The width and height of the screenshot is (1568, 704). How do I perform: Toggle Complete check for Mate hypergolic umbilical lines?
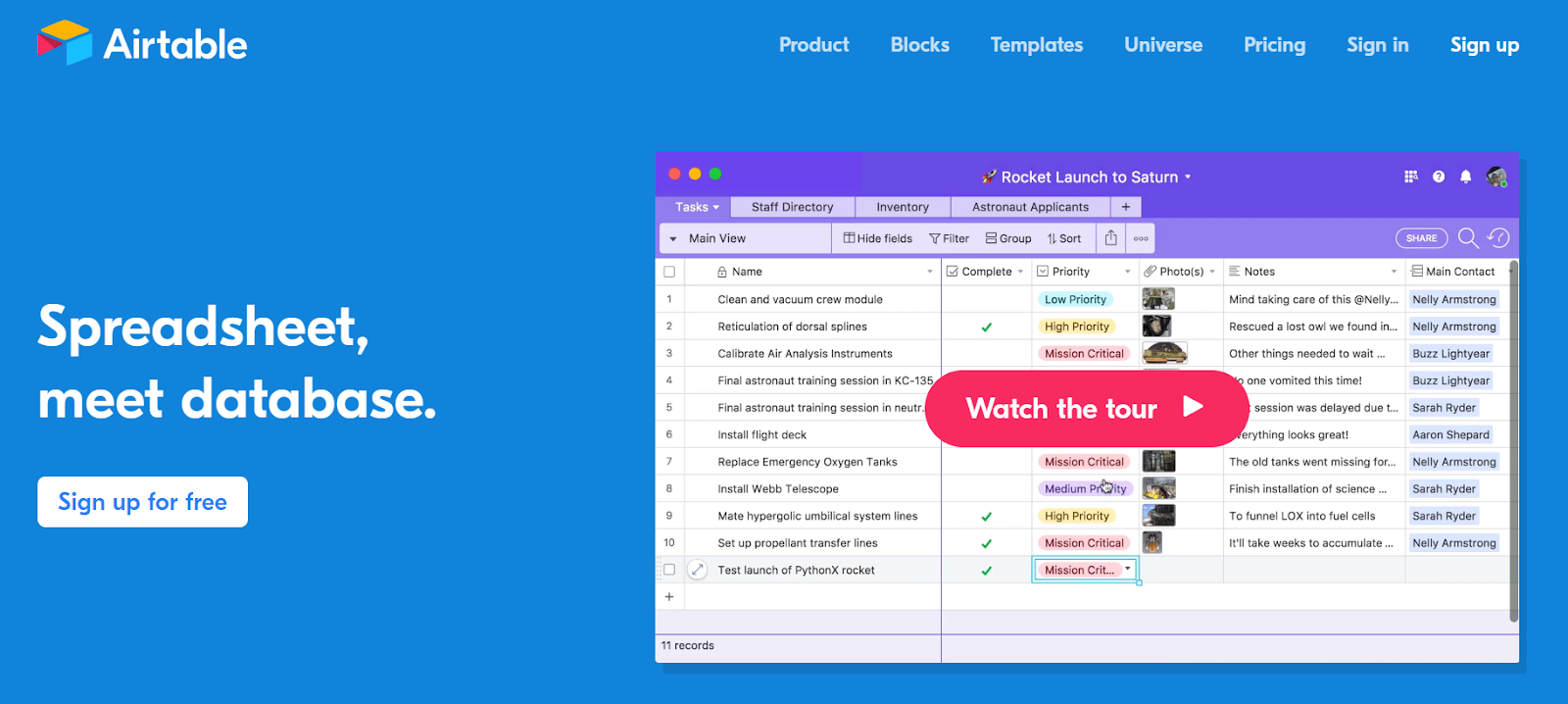pyautogui.click(x=987, y=516)
